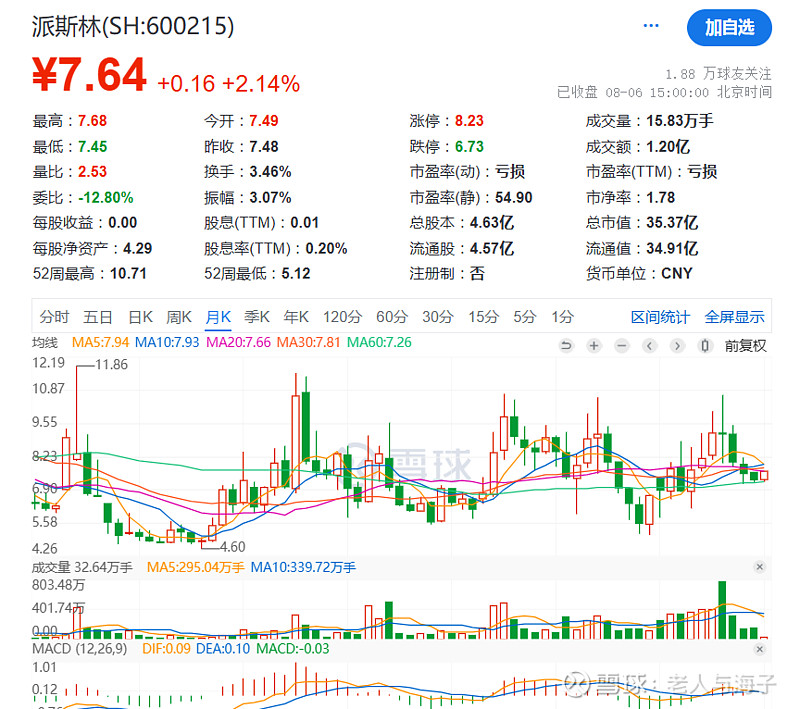Click the 52周最低 value 5.12
This screenshot has height=709, width=800.
(x=296, y=274)
